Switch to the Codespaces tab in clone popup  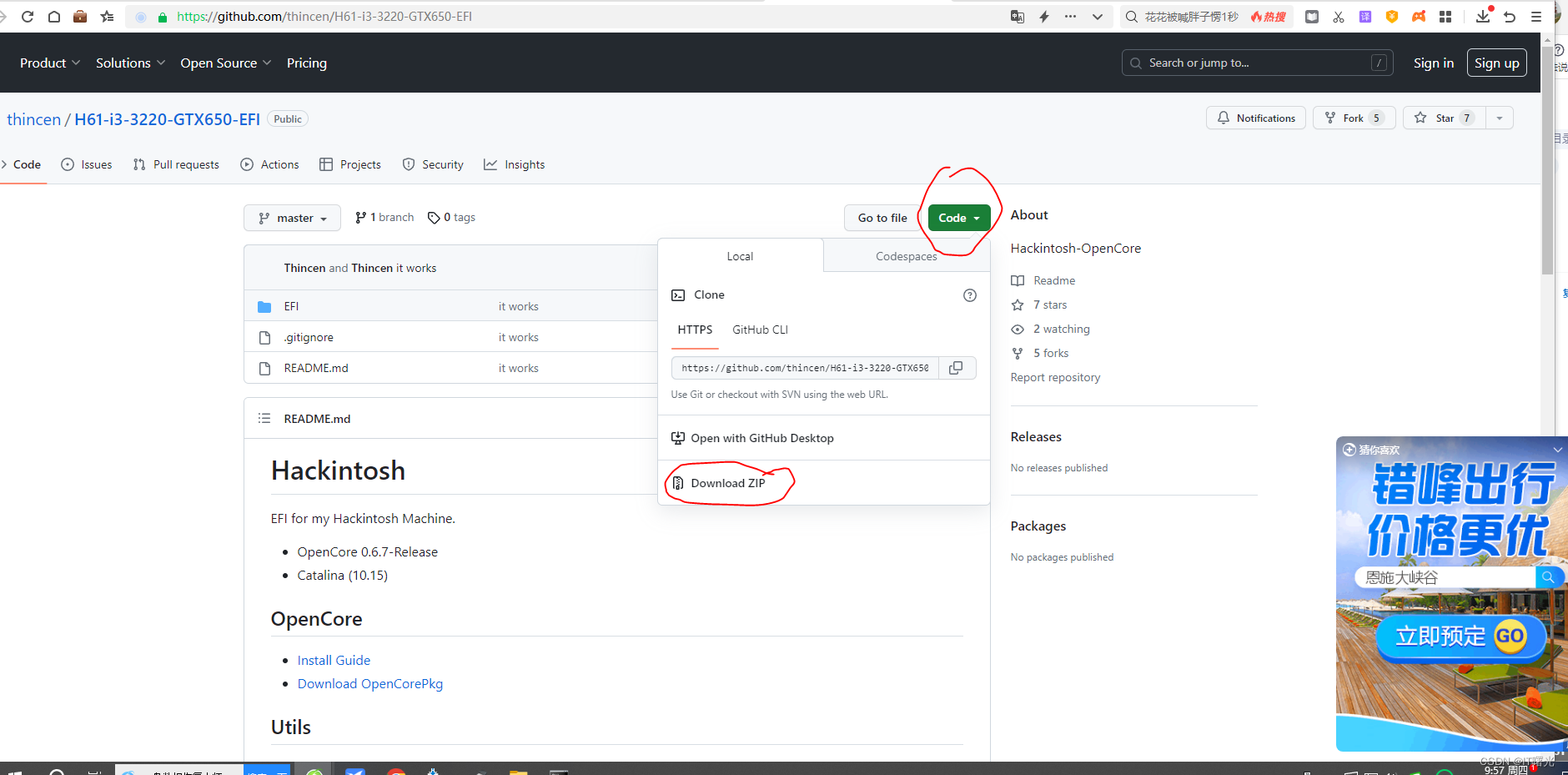tap(907, 256)
